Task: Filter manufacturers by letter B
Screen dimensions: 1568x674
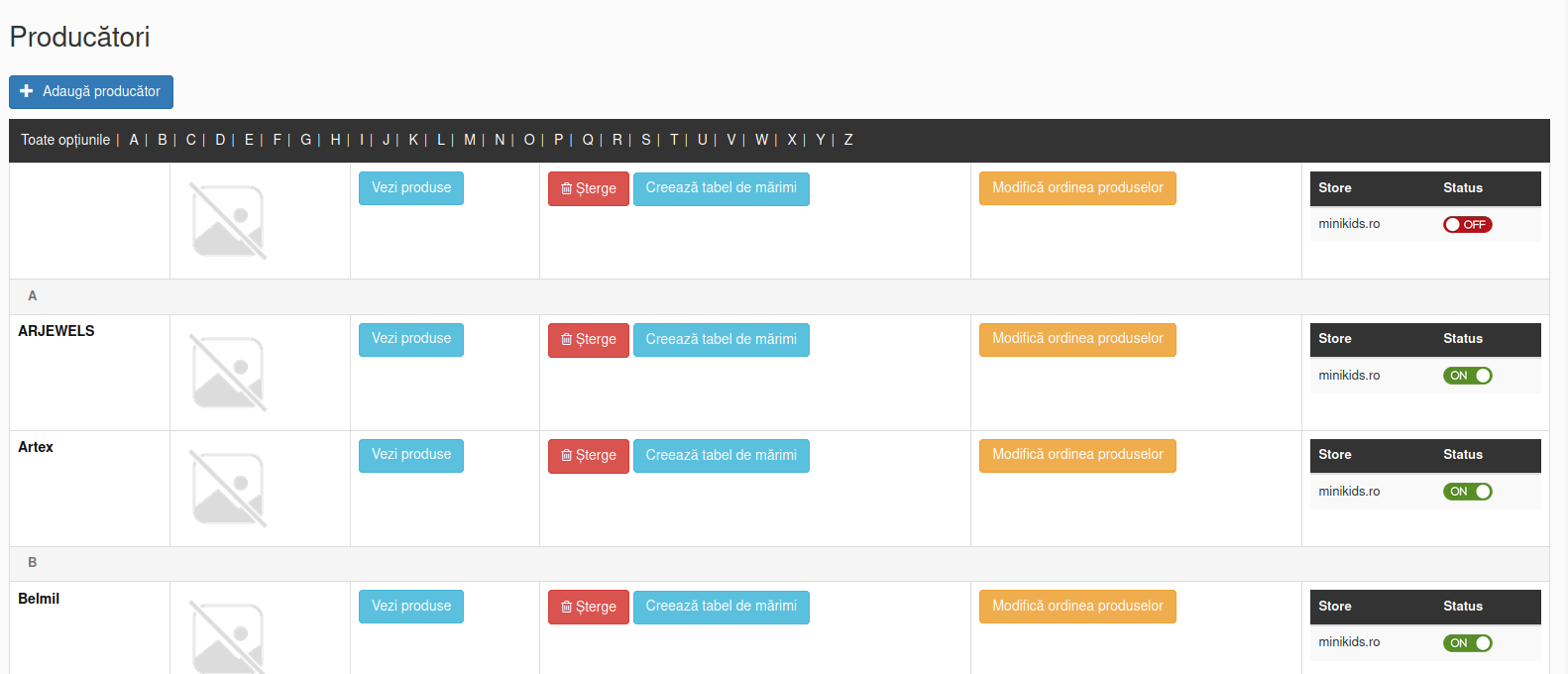Action: click(x=163, y=140)
